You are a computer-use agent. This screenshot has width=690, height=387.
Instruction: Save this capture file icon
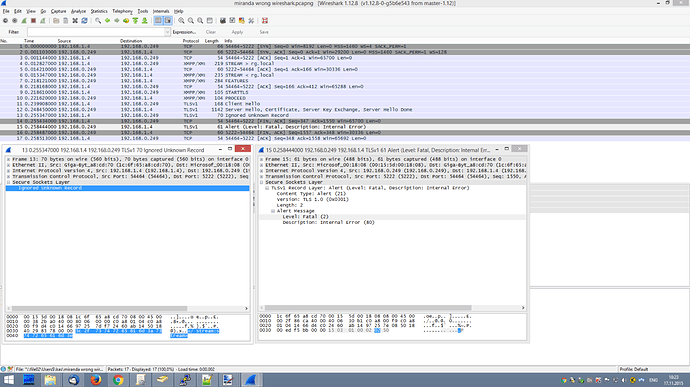click(x=66, y=21)
